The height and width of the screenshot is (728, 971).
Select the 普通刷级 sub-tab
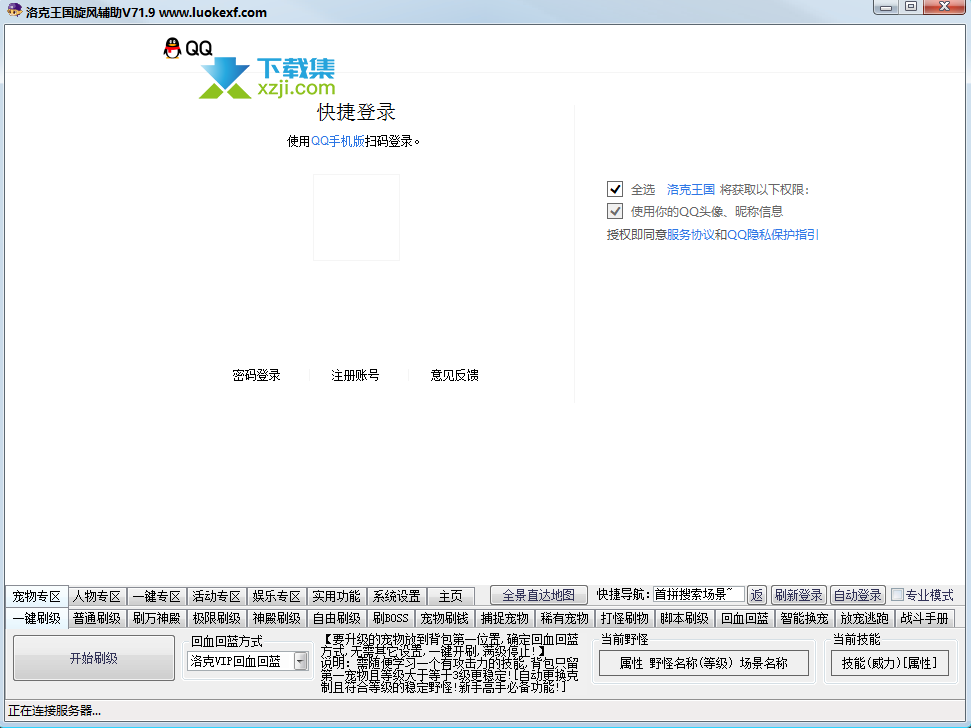point(97,618)
